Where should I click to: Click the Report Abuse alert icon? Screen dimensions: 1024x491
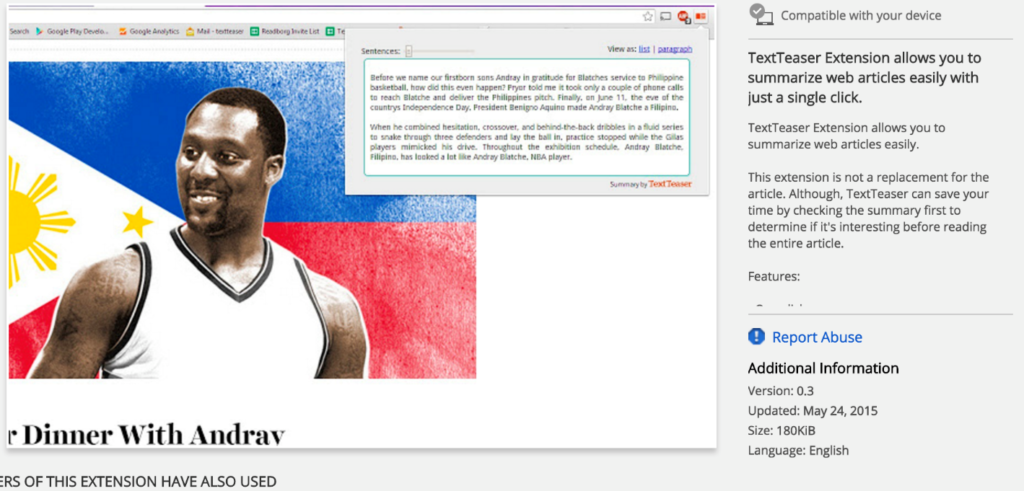pyautogui.click(x=756, y=337)
